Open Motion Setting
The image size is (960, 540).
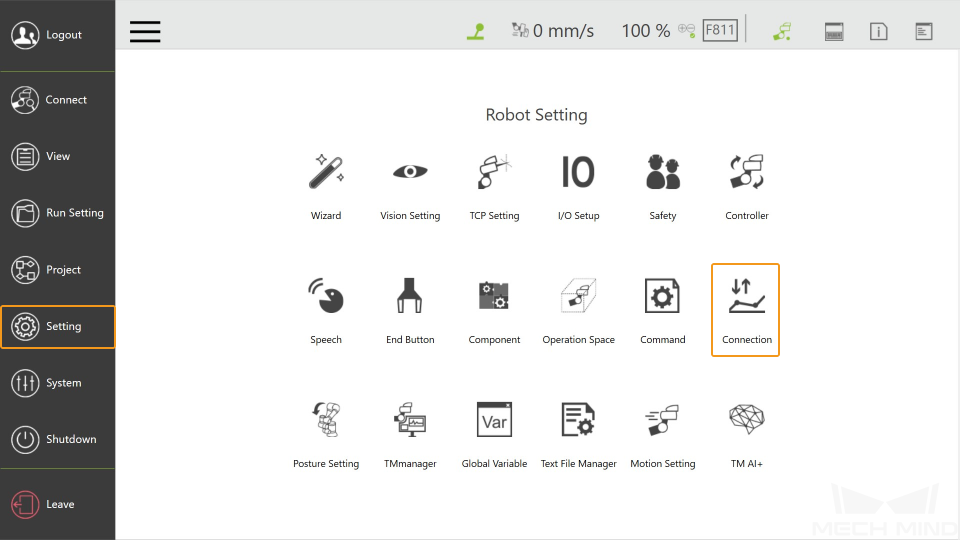point(662,435)
